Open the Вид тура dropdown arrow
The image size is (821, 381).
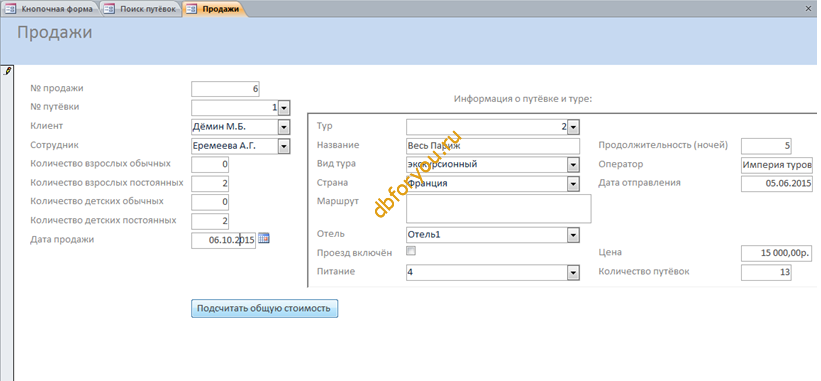(x=573, y=165)
